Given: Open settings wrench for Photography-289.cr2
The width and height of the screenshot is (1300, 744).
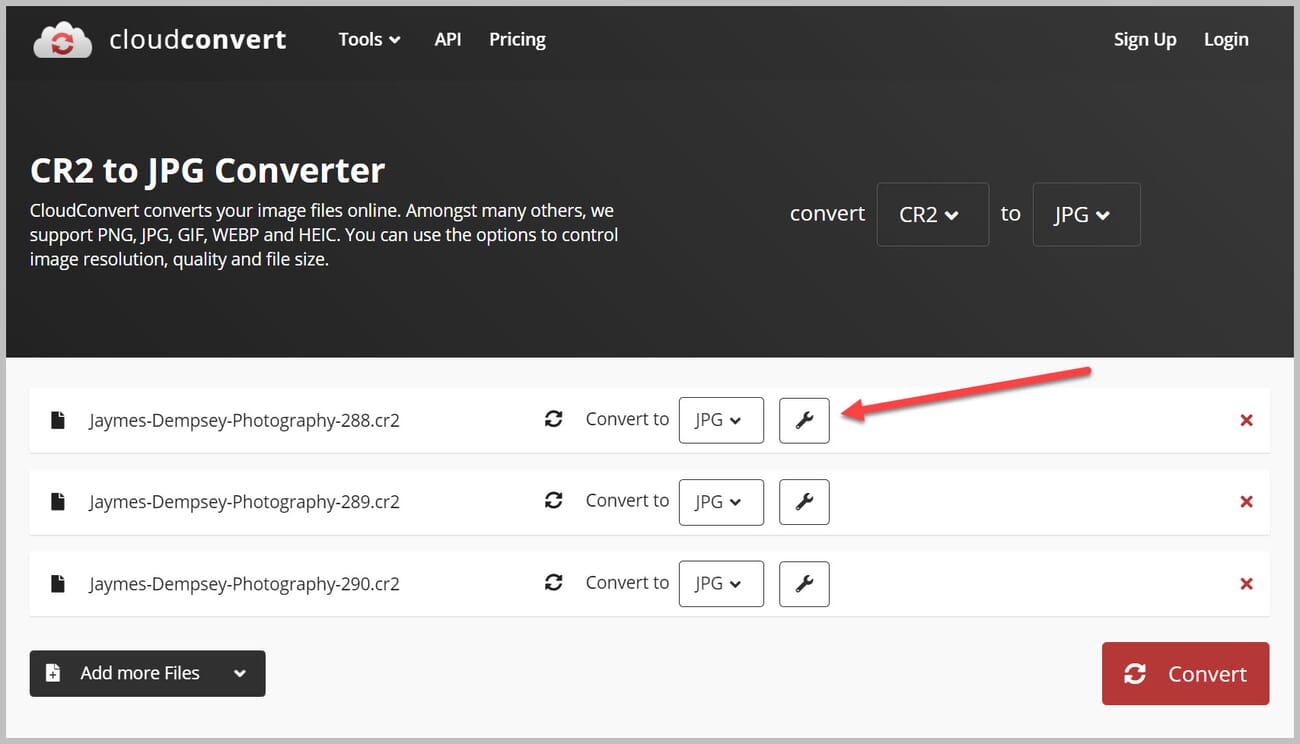Looking at the screenshot, I should point(804,502).
